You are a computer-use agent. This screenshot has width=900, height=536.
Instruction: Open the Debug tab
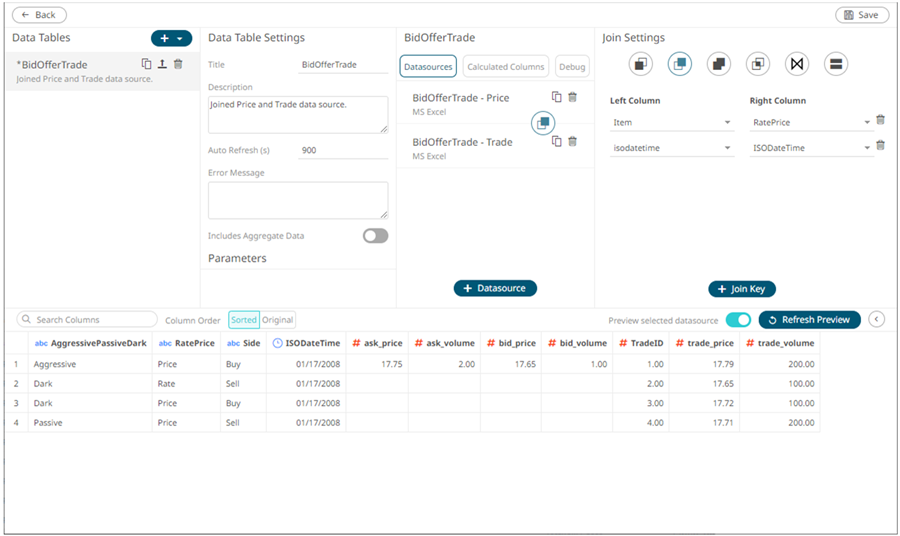572,67
